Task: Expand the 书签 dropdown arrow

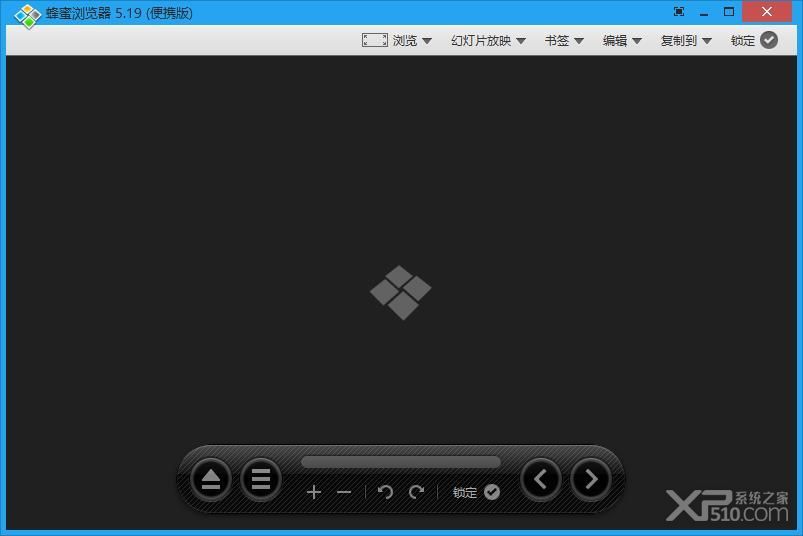Action: (579, 41)
